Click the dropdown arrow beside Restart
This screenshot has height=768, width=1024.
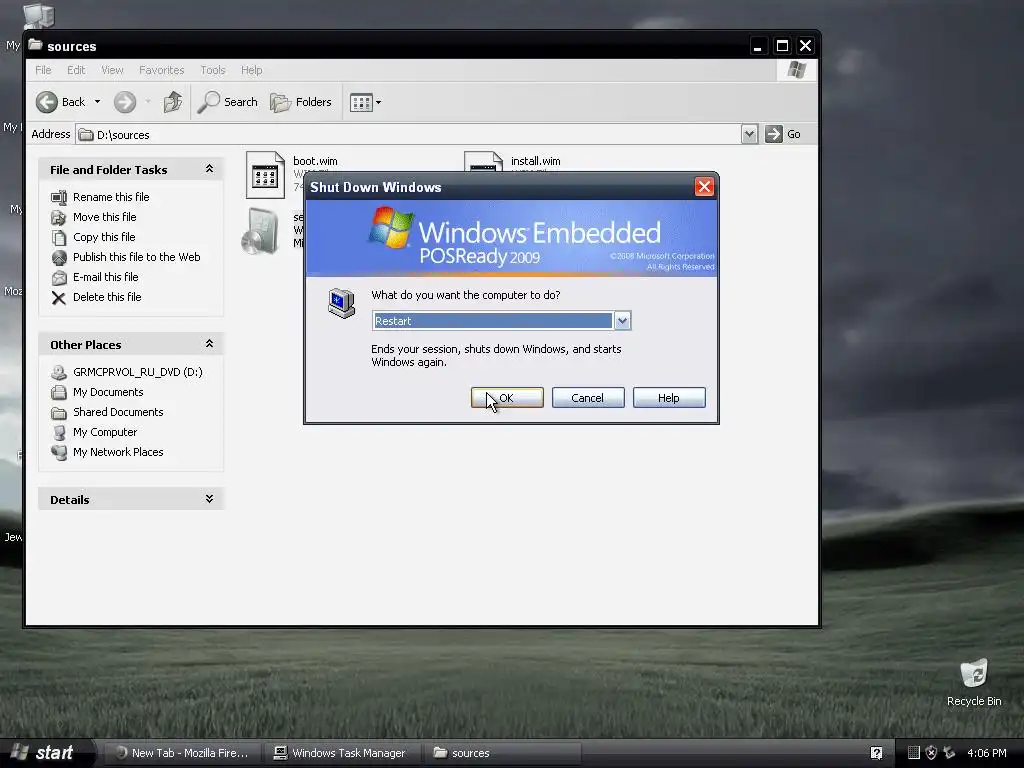pyautogui.click(x=622, y=321)
